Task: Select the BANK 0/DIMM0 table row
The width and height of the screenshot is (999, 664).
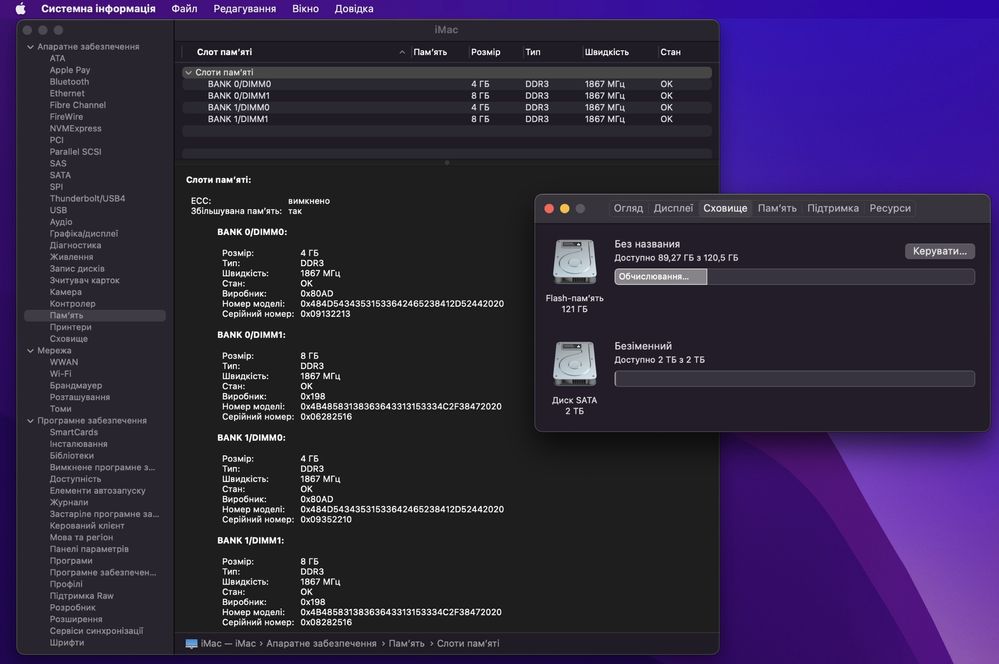Action: pyautogui.click(x=447, y=84)
